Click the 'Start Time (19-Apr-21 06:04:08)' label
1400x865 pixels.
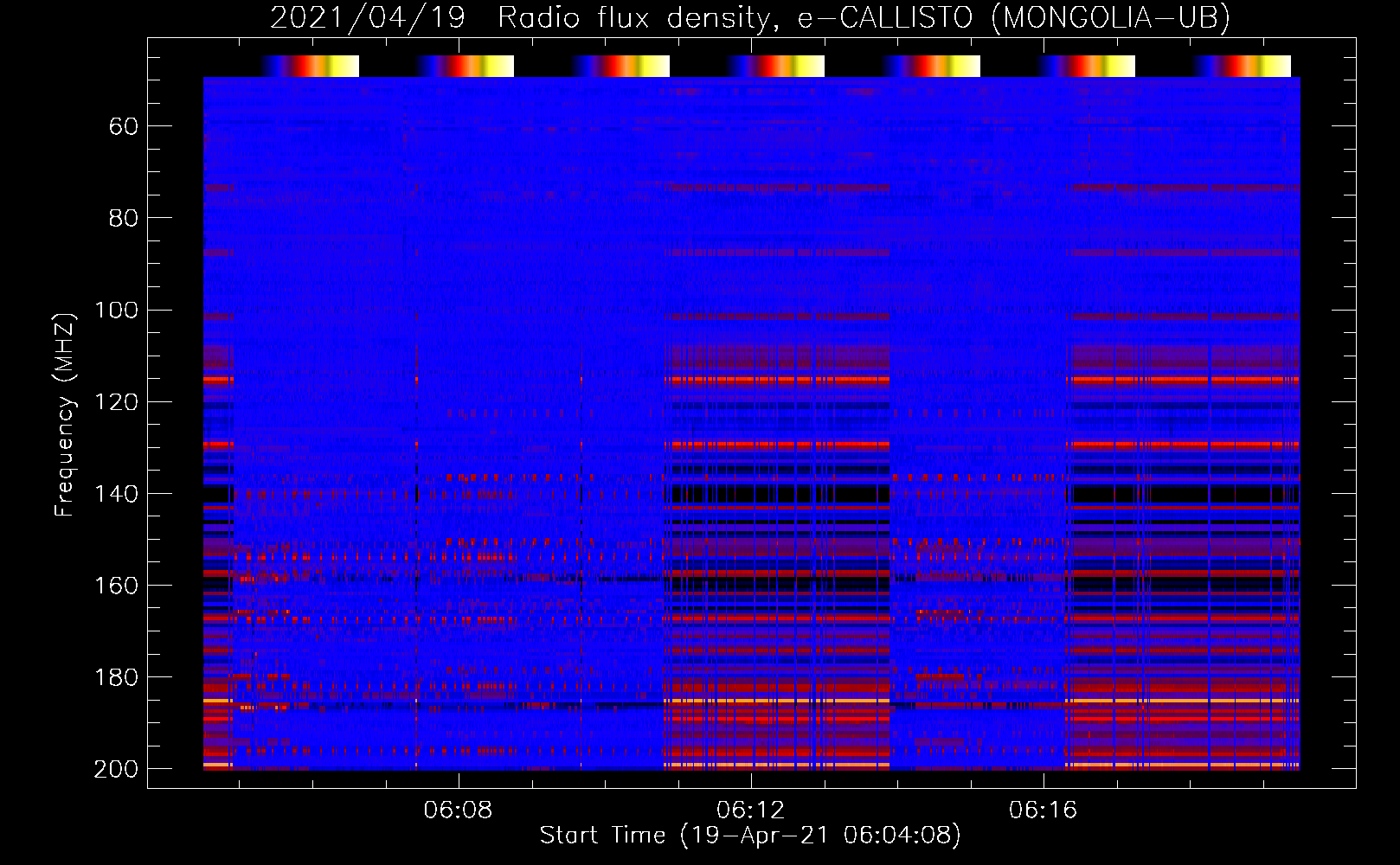tap(750, 836)
